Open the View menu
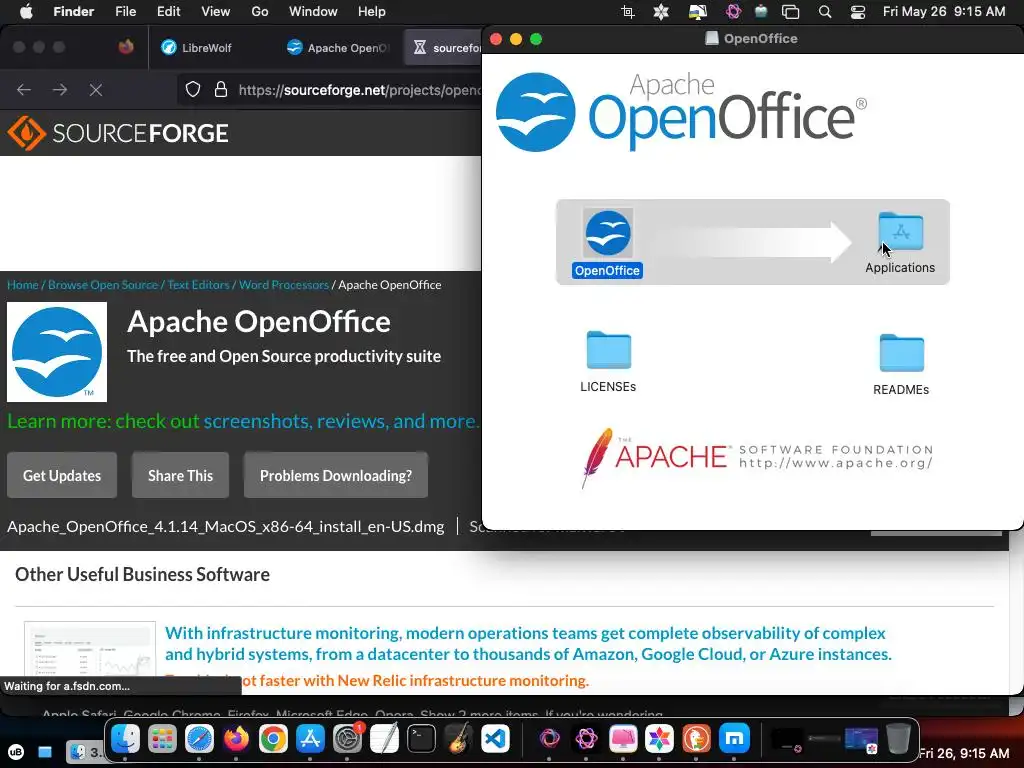The height and width of the screenshot is (768, 1024). [x=216, y=12]
